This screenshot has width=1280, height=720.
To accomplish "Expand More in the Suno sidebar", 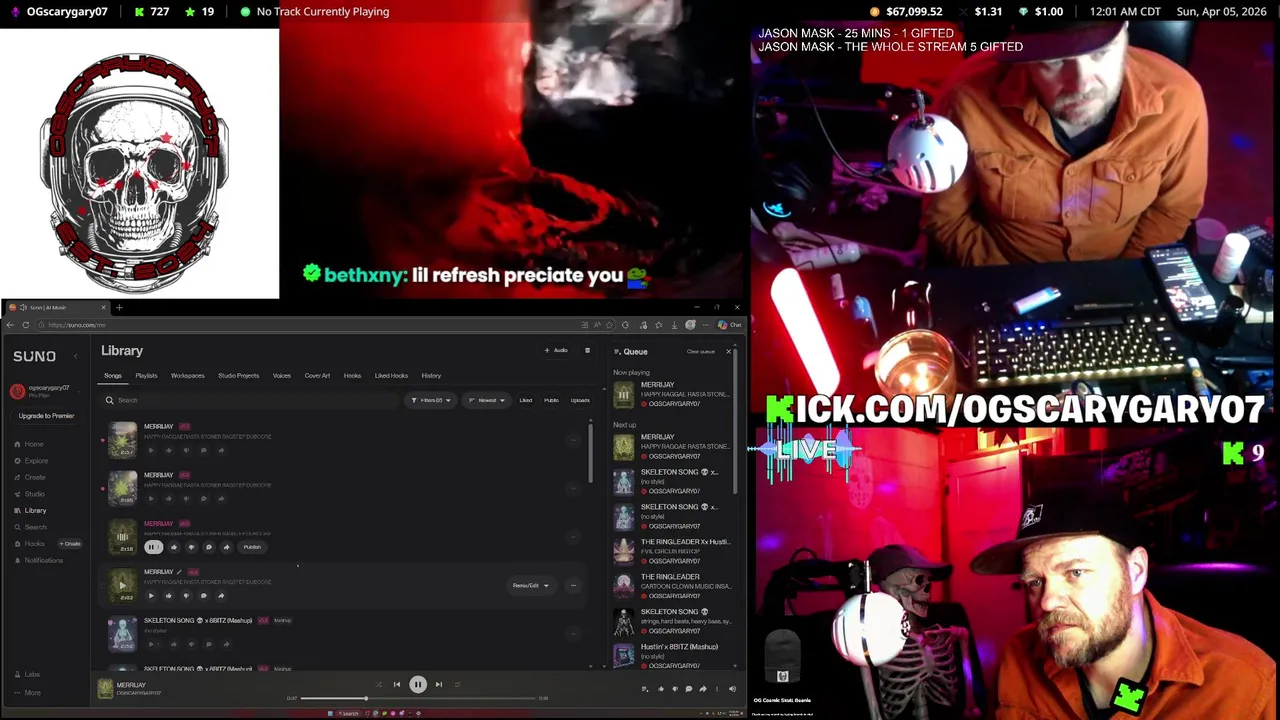I will pyautogui.click(x=31, y=692).
